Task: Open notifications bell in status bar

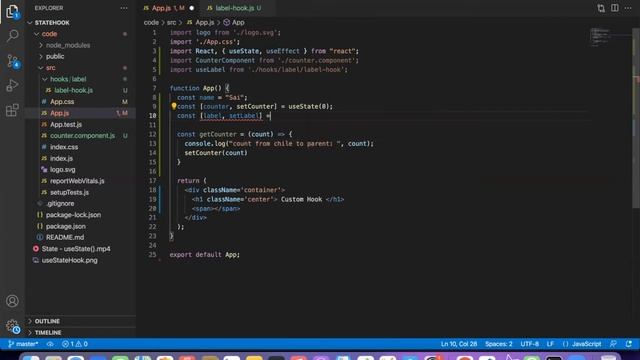Action: coord(629,344)
